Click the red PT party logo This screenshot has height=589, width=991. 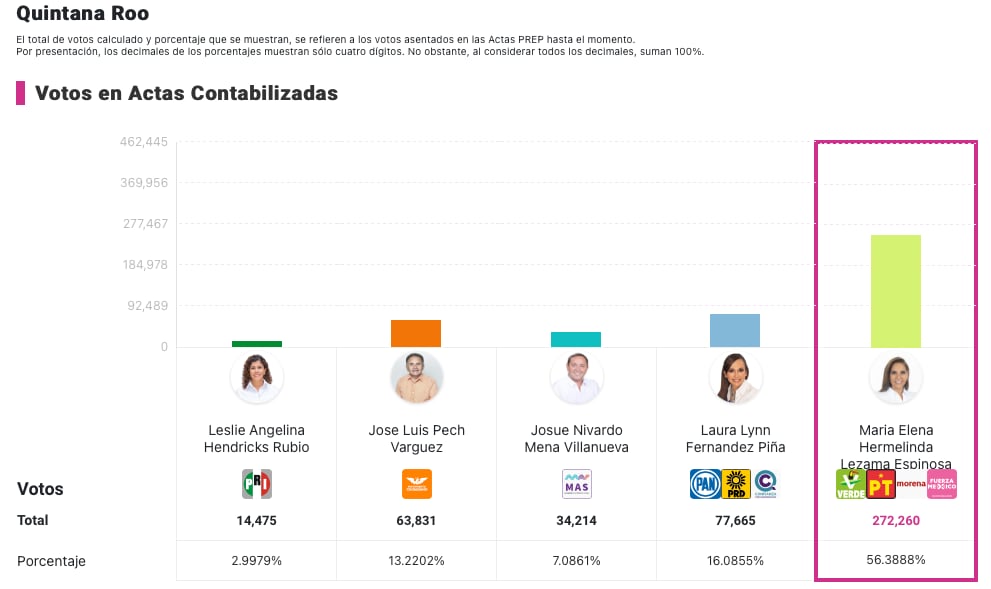point(880,484)
